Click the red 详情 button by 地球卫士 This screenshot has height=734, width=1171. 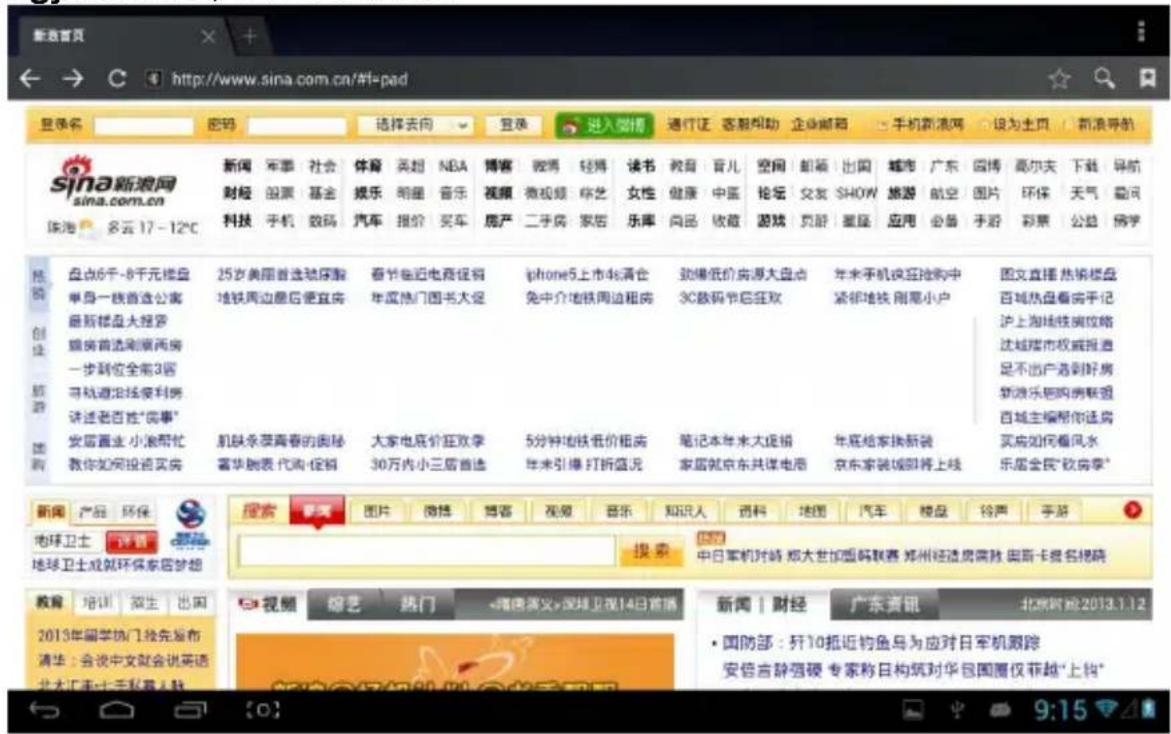click(131, 541)
